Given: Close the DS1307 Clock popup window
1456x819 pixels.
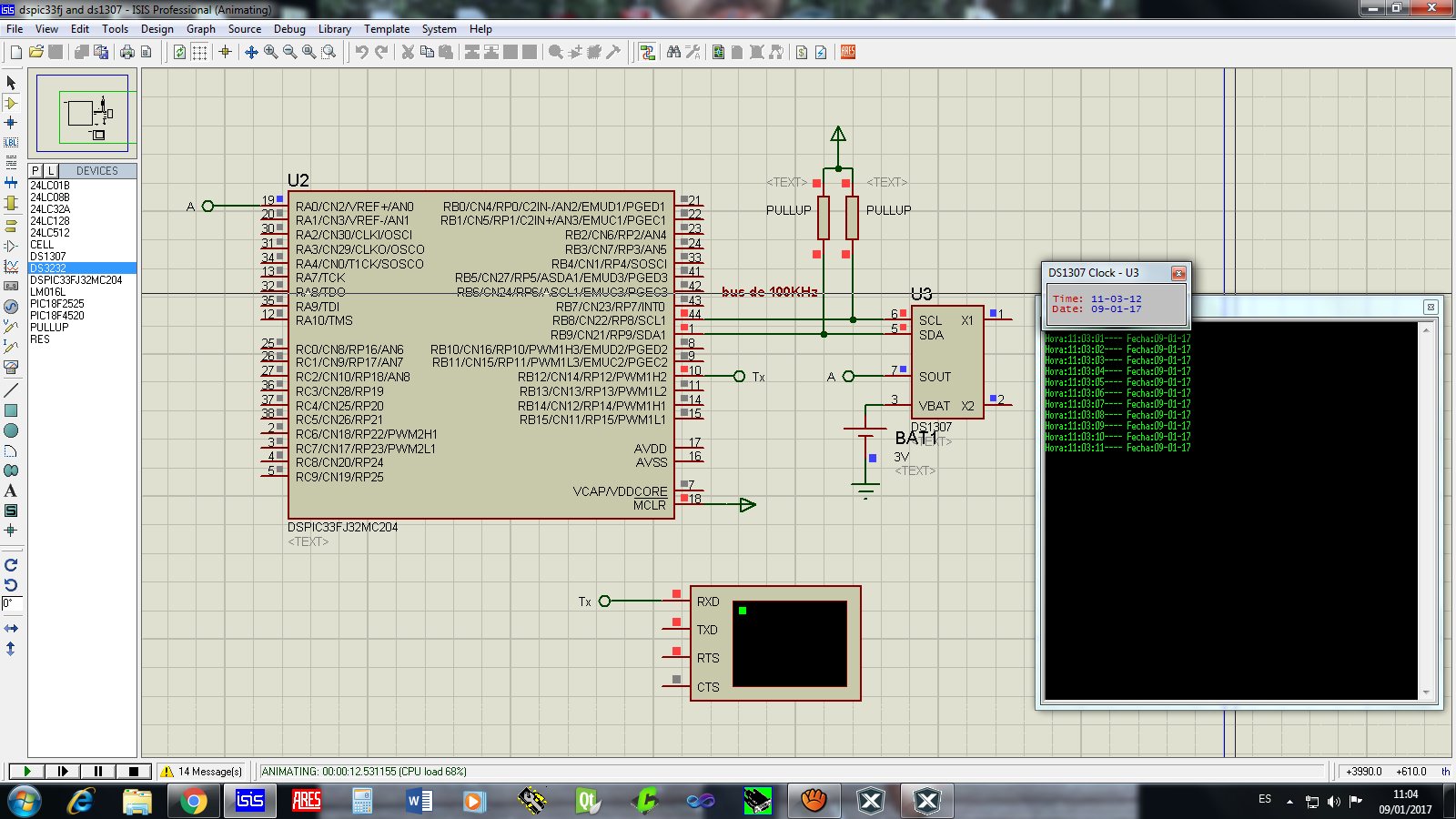Looking at the screenshot, I should tap(1178, 273).
